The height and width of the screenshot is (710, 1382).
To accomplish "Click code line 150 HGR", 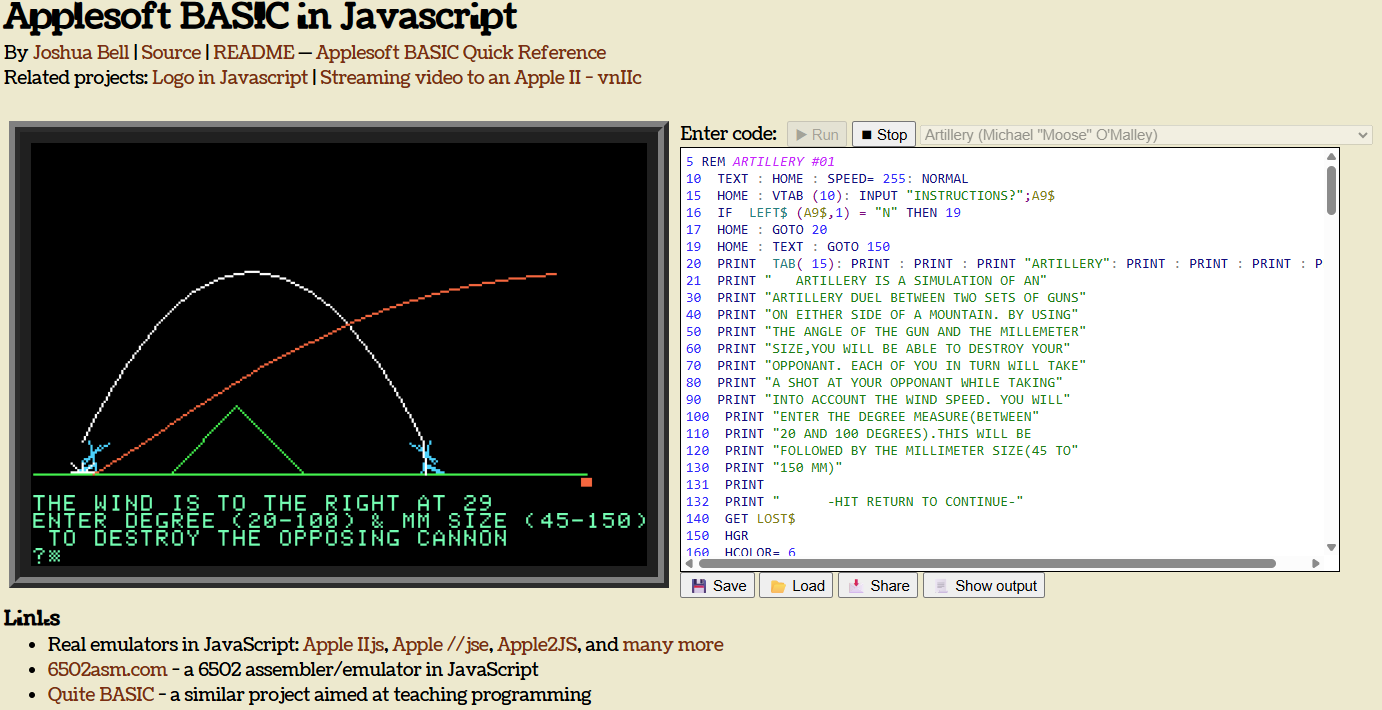I will click(717, 536).
